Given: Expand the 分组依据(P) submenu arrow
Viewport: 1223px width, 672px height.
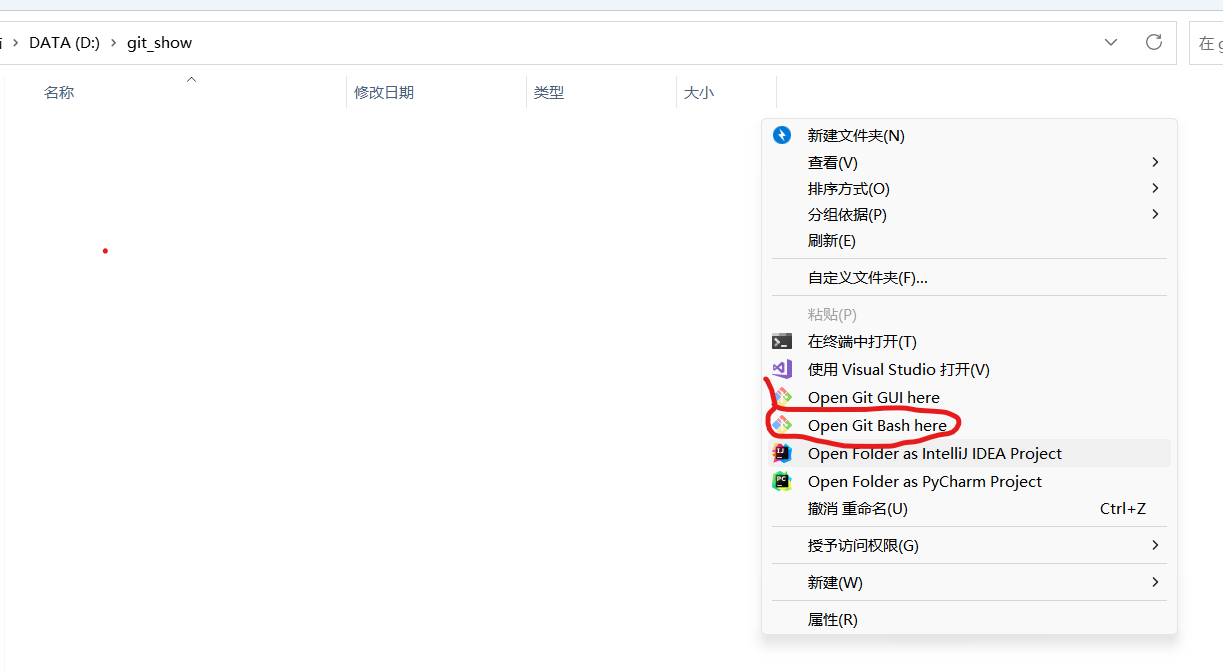Looking at the screenshot, I should pyautogui.click(x=1155, y=214).
